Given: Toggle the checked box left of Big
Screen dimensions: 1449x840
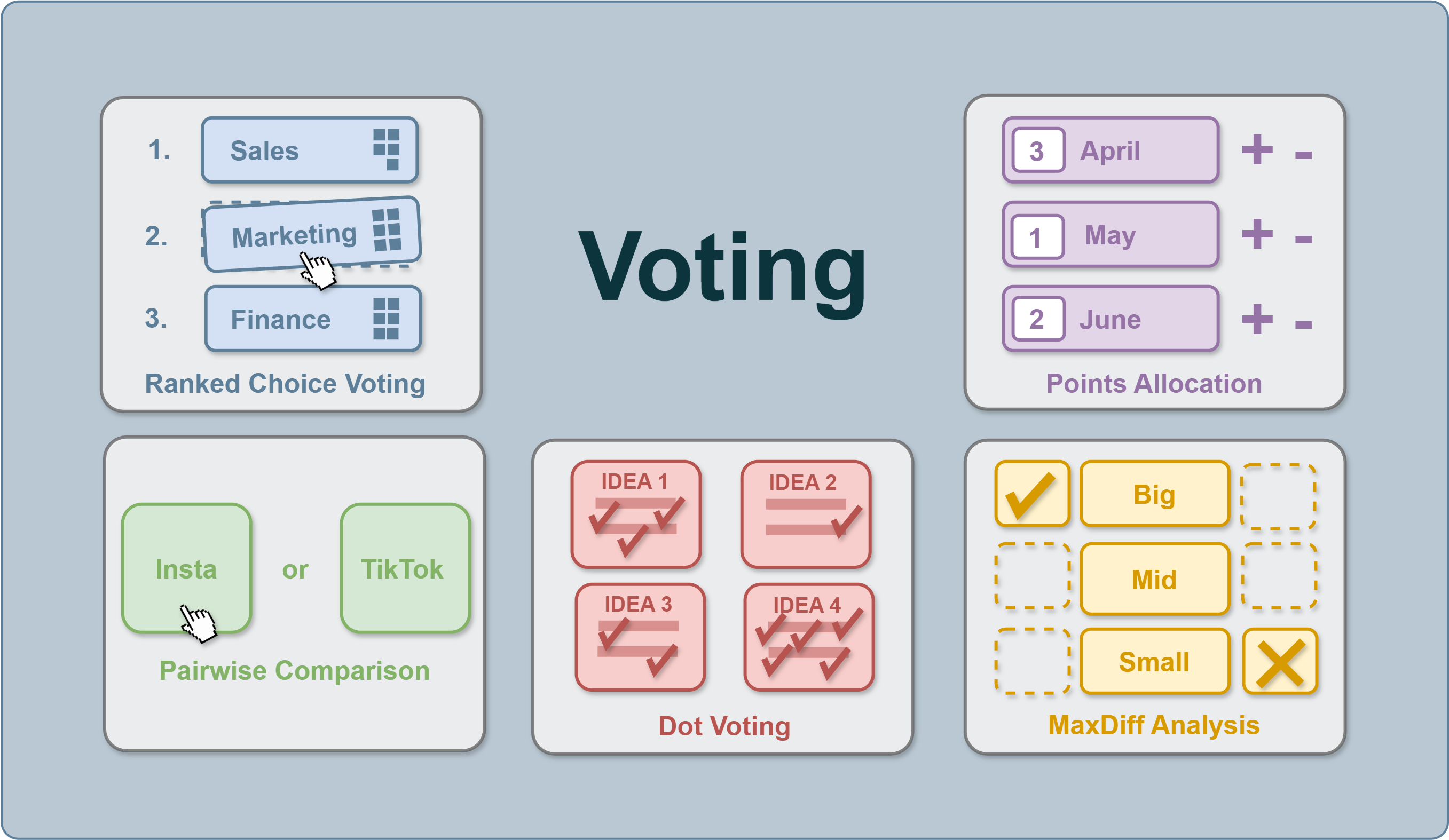Looking at the screenshot, I should [1032, 494].
